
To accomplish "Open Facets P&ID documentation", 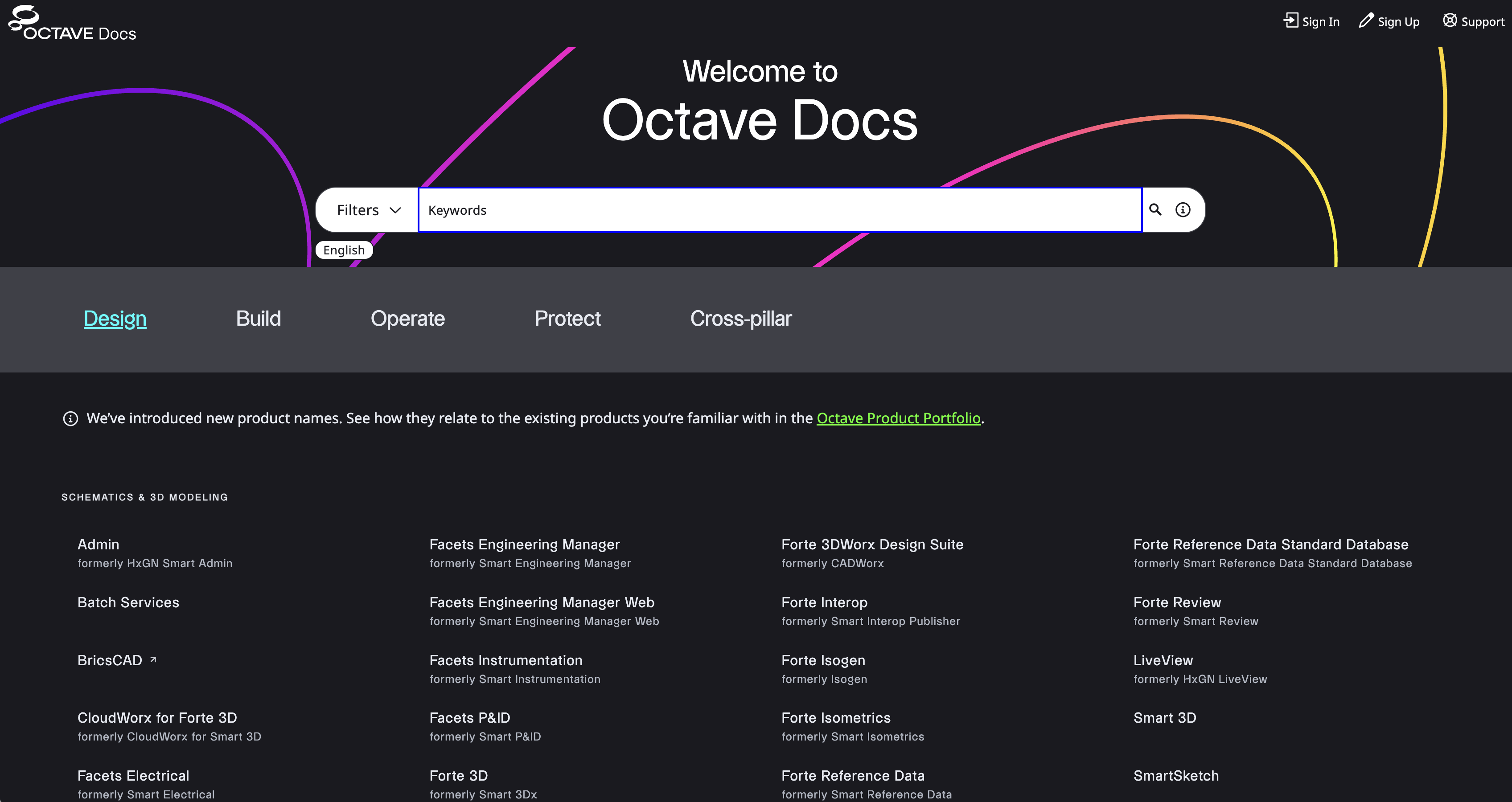I will (469, 717).
